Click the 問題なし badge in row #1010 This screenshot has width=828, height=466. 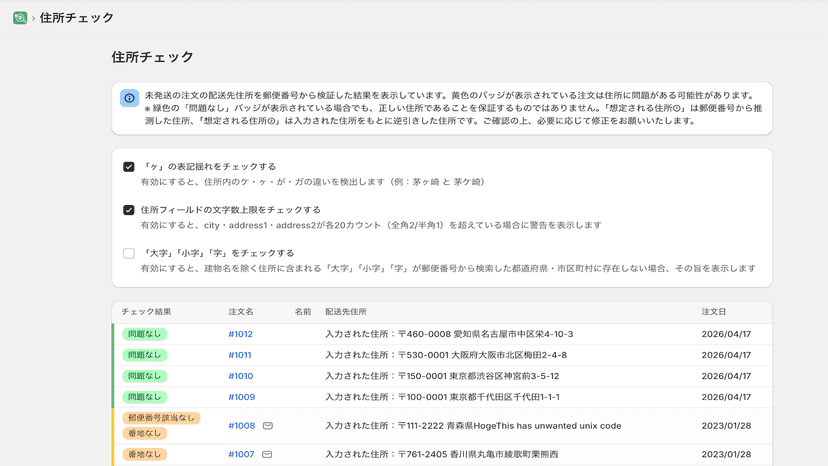coord(145,376)
